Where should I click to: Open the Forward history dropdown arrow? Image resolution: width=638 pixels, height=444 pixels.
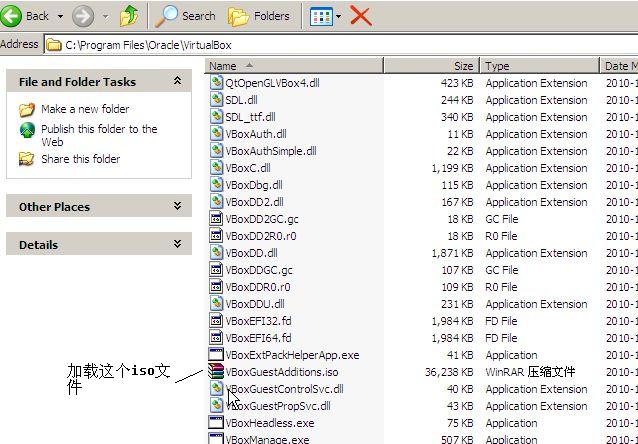coord(105,17)
